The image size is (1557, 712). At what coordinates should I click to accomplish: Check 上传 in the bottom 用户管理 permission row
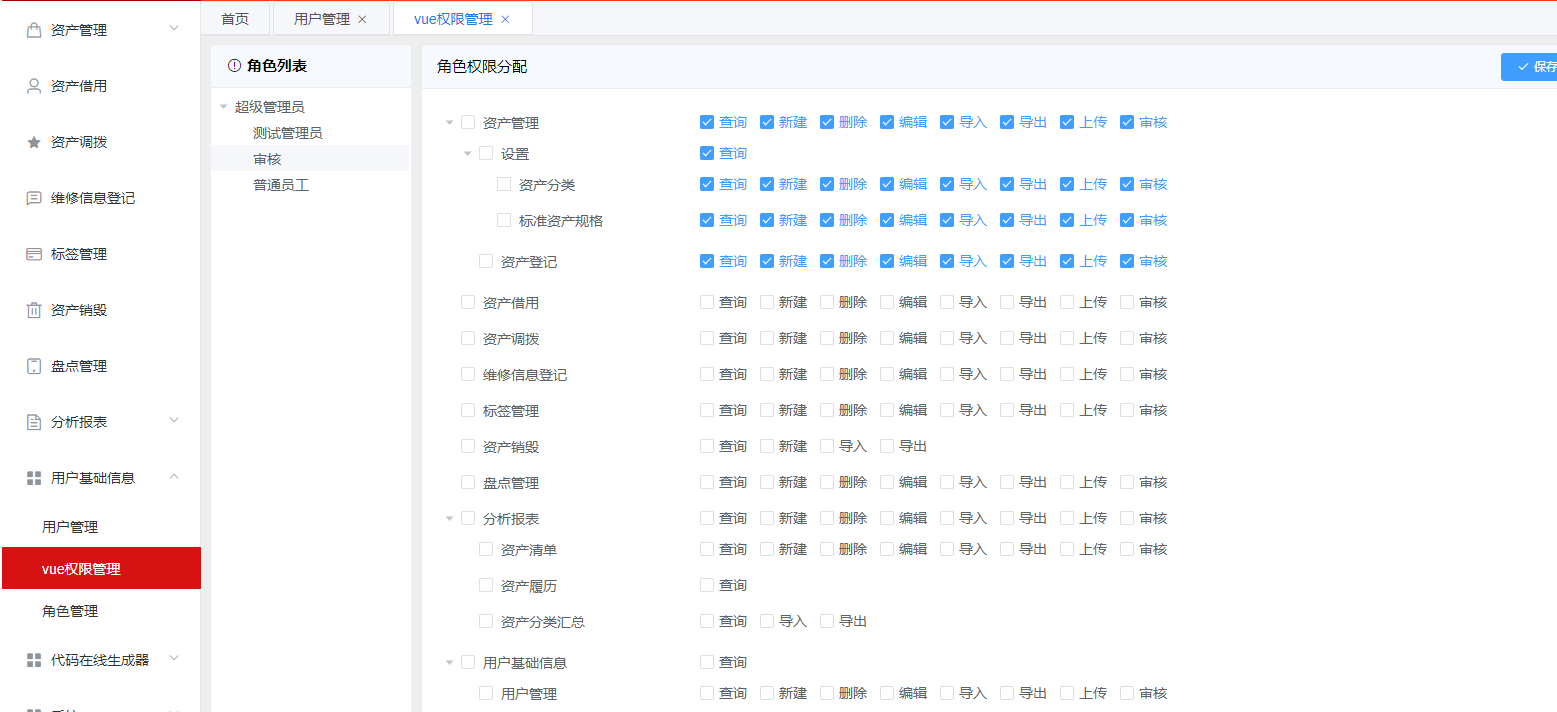[1067, 693]
